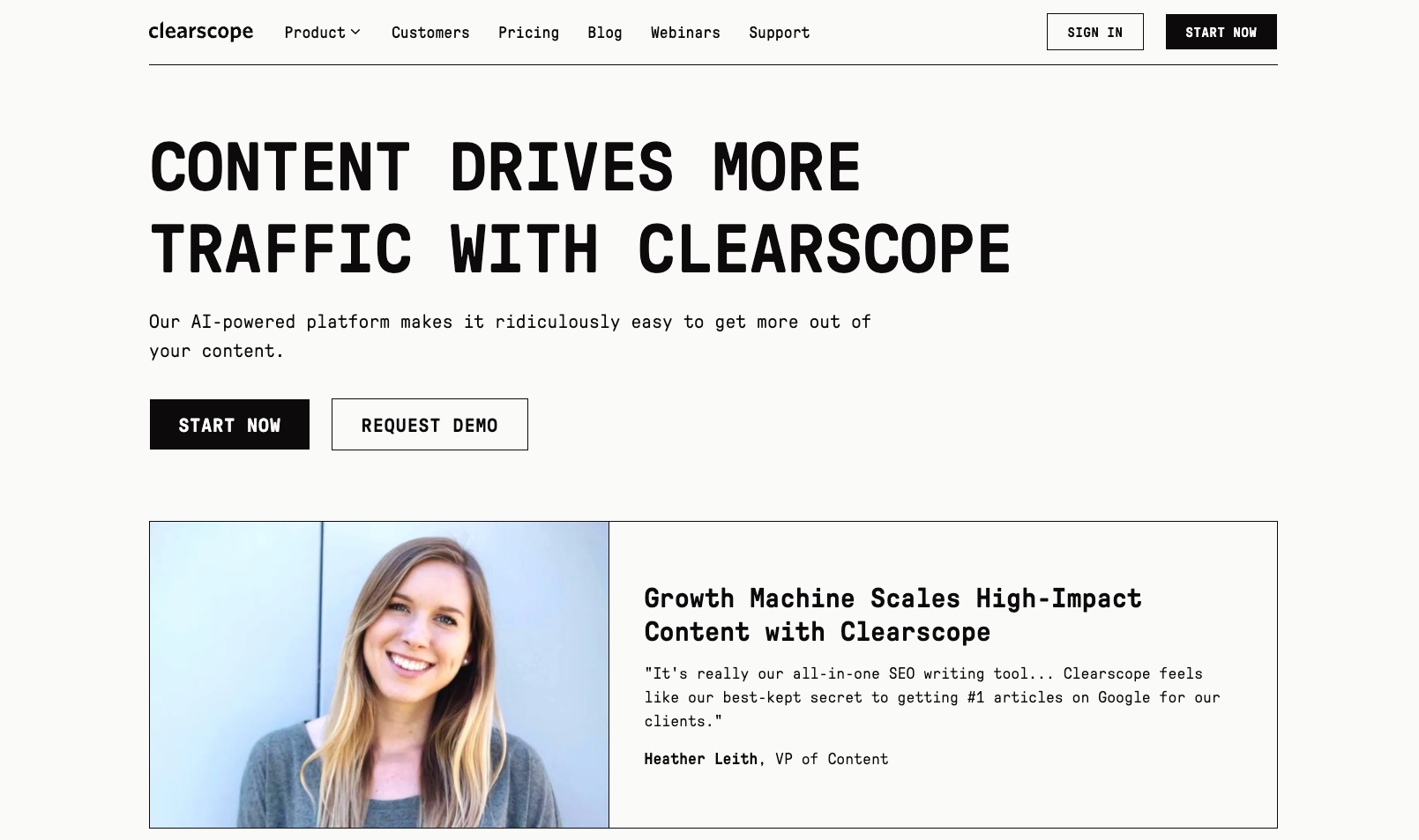Screen dimensions: 1419x840
Task: Expand the Product menu
Action: [x=323, y=33]
